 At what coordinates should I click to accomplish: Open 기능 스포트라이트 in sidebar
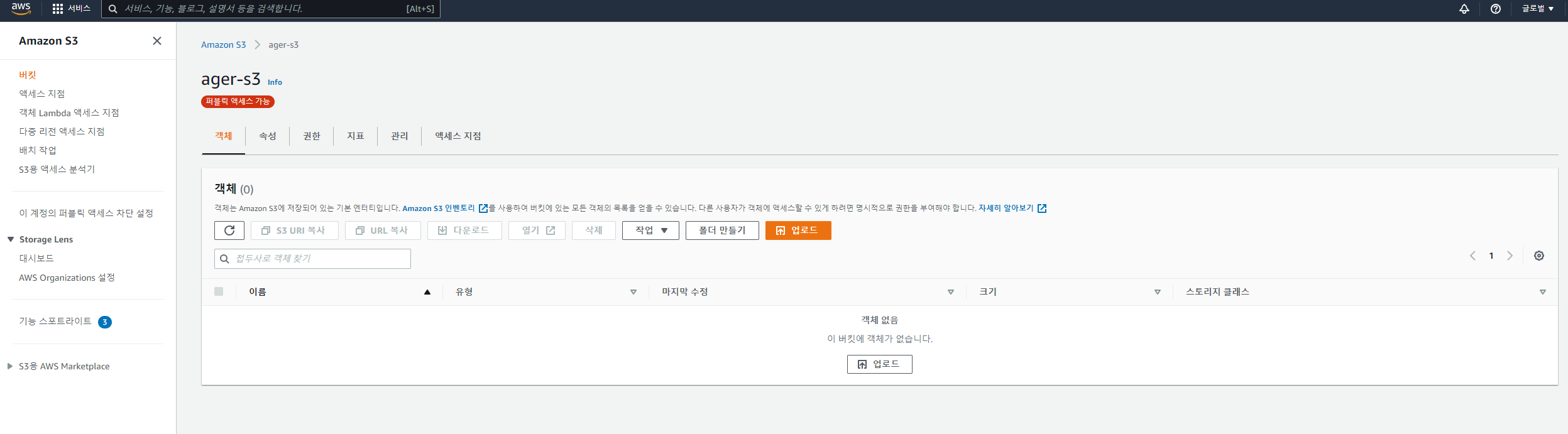tap(55, 321)
